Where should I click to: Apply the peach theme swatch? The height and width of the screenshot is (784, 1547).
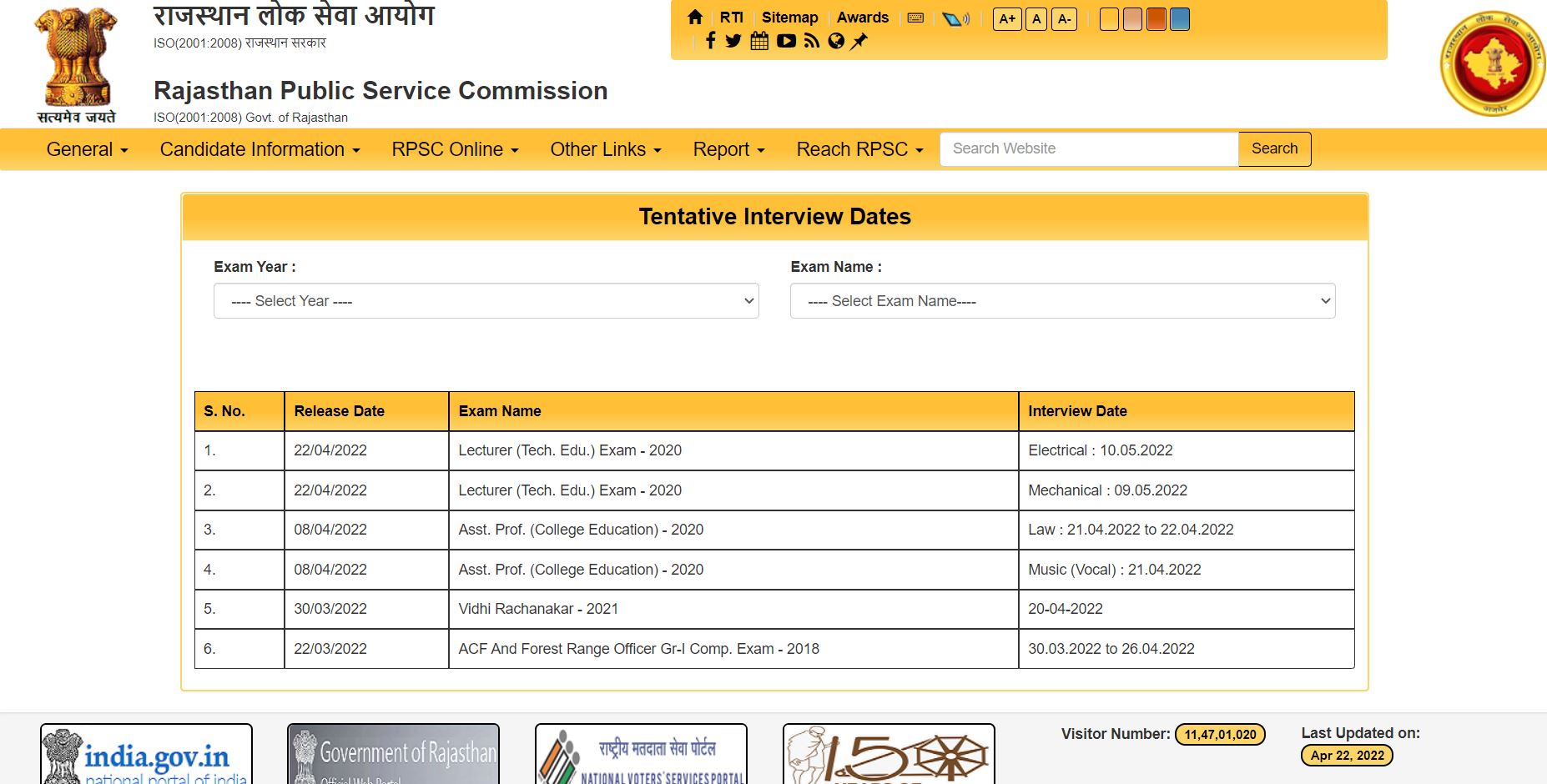click(1132, 19)
